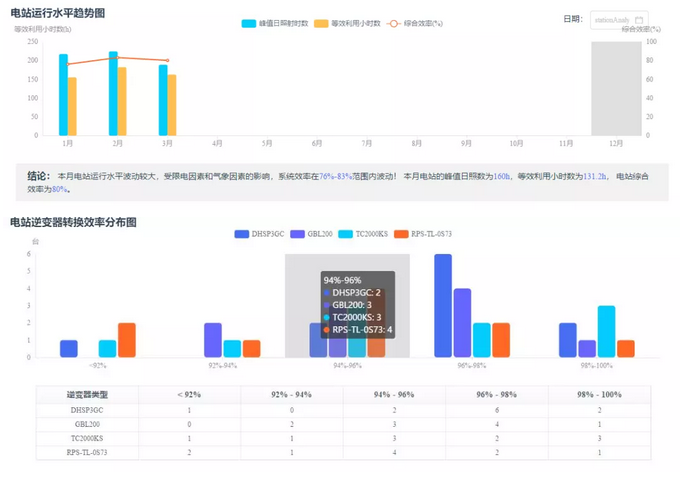Select the RPS-TL-0S73 row label in table

pos(87,452)
